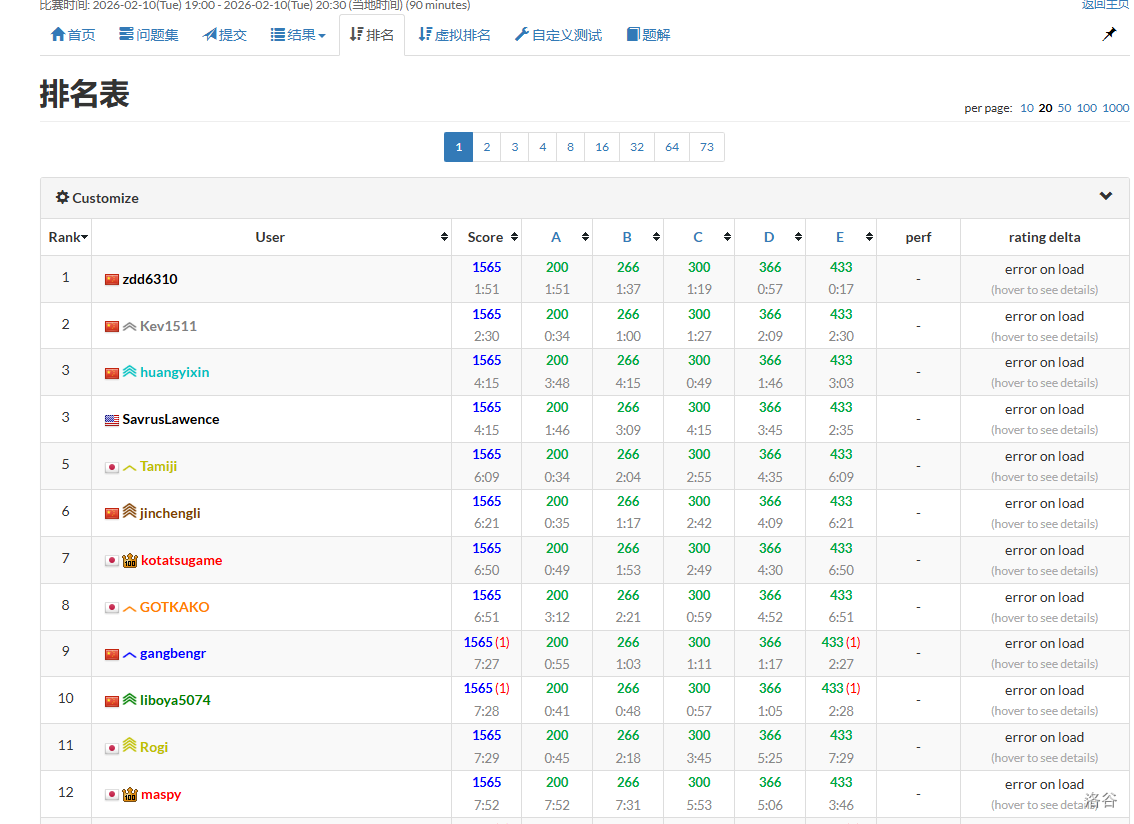1134x824 pixels.
Task: Switch to the 虚拟排名 tab
Action: tap(454, 35)
